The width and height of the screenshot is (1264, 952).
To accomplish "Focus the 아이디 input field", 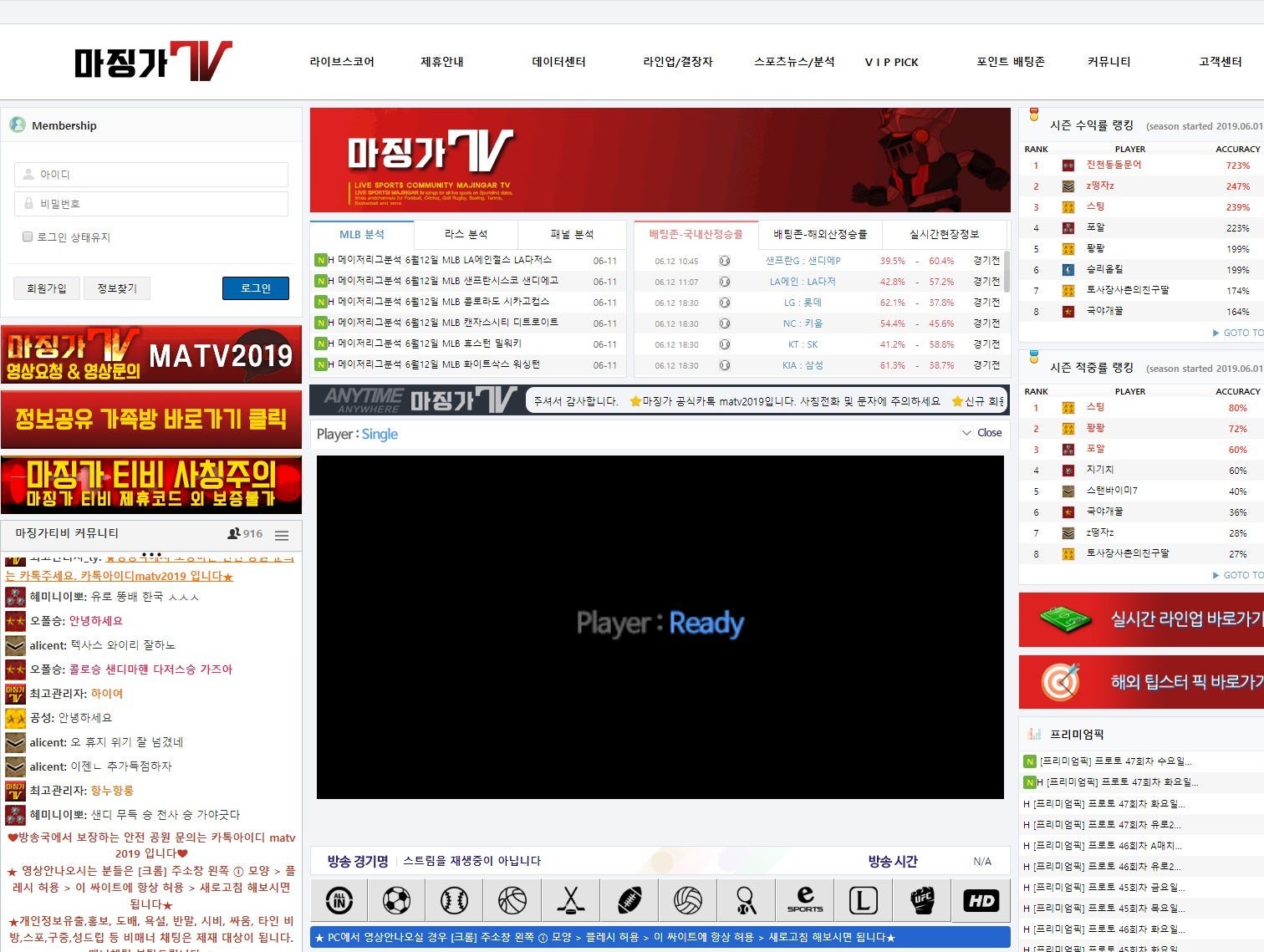I will click(x=151, y=175).
